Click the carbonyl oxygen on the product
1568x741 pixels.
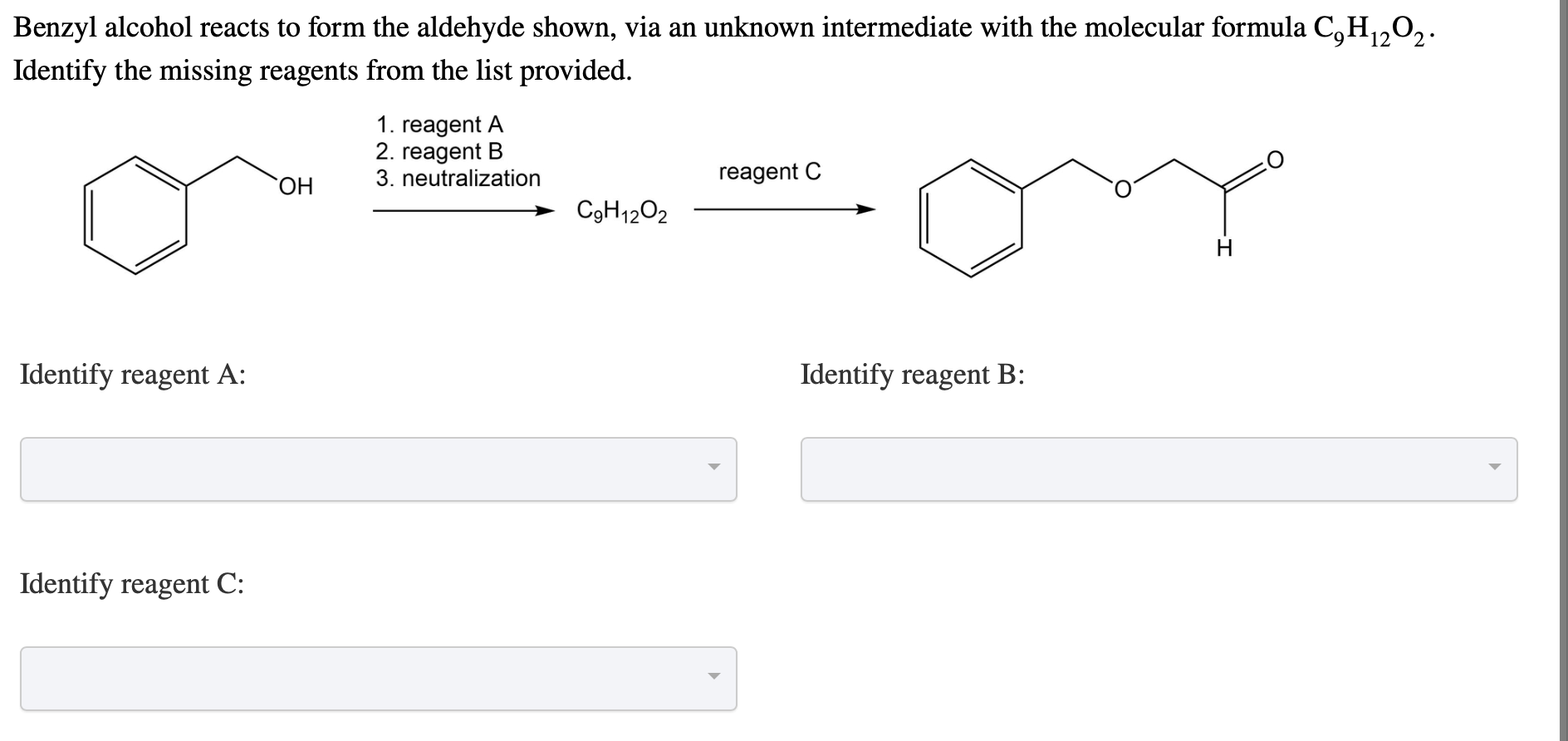point(1275,159)
